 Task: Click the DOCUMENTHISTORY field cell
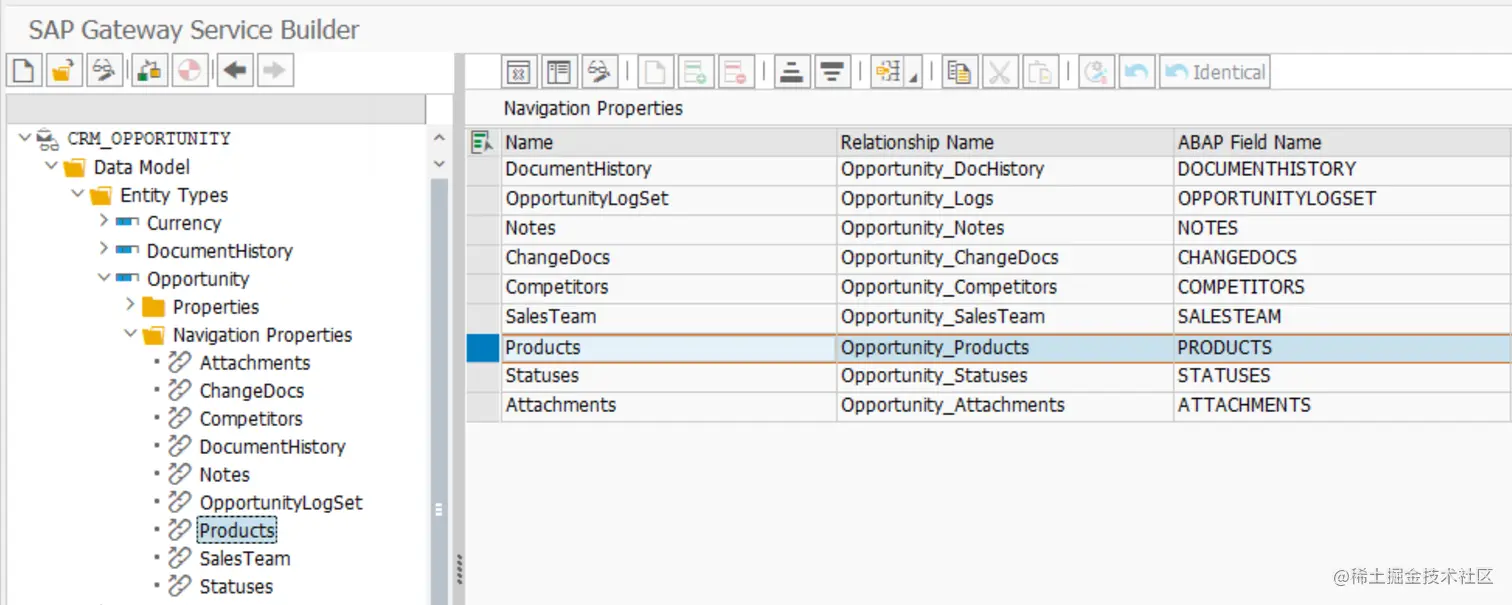pyautogui.click(x=1343, y=169)
